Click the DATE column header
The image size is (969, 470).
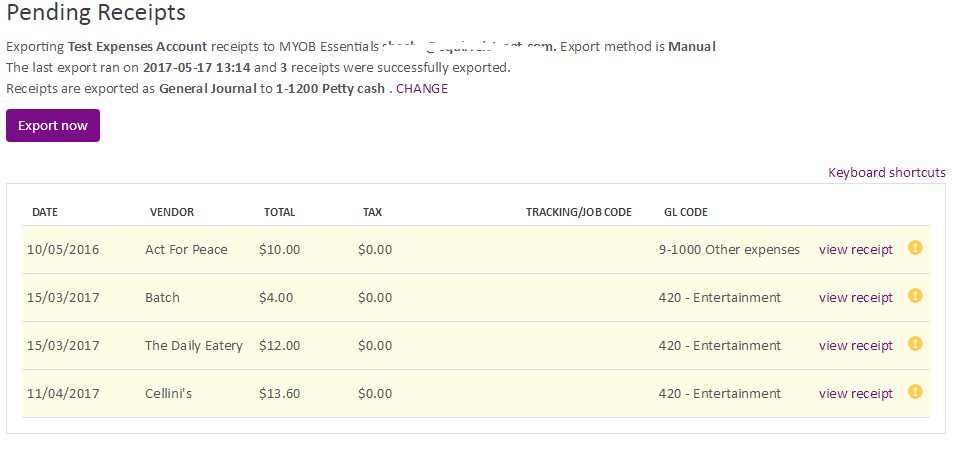pyautogui.click(x=44, y=212)
